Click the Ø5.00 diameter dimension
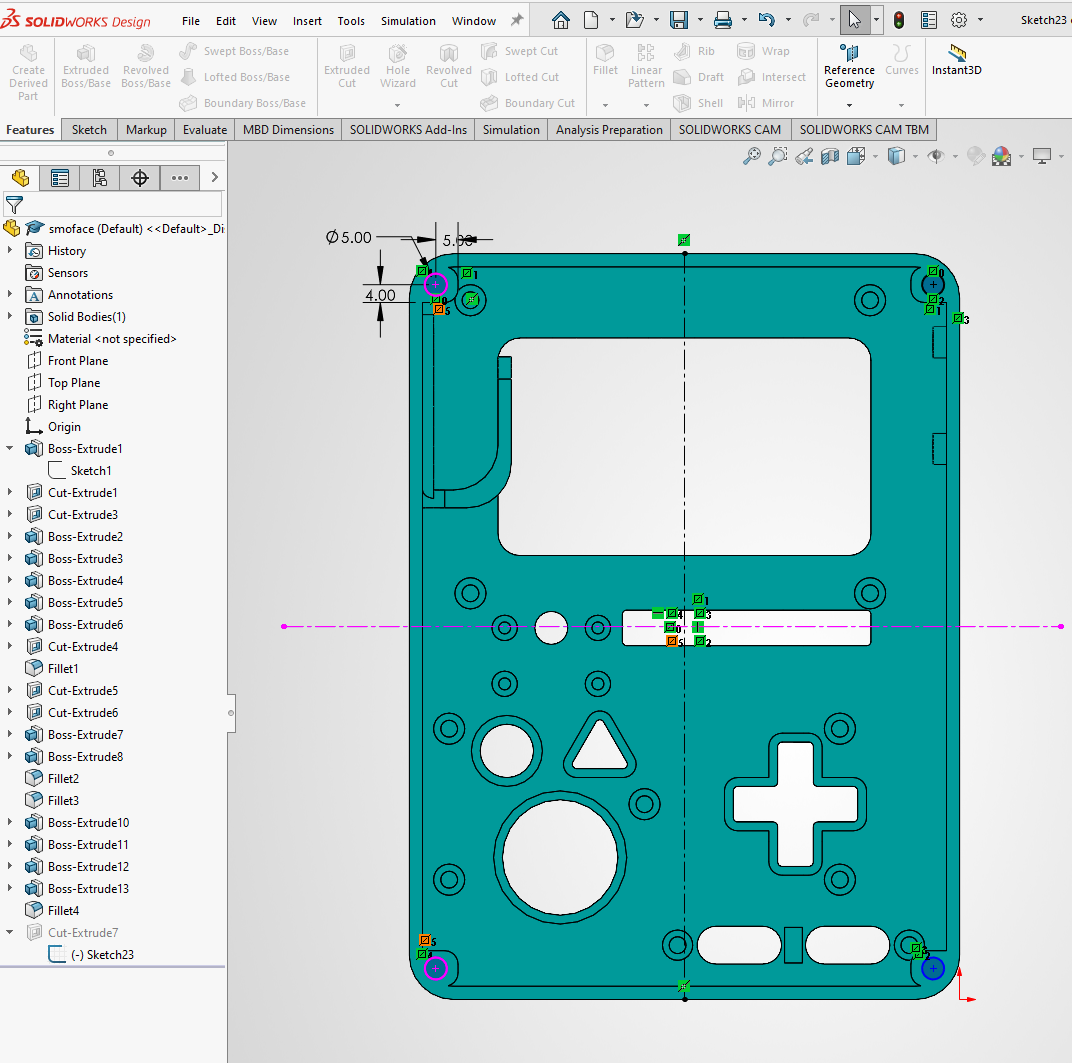 click(x=349, y=237)
